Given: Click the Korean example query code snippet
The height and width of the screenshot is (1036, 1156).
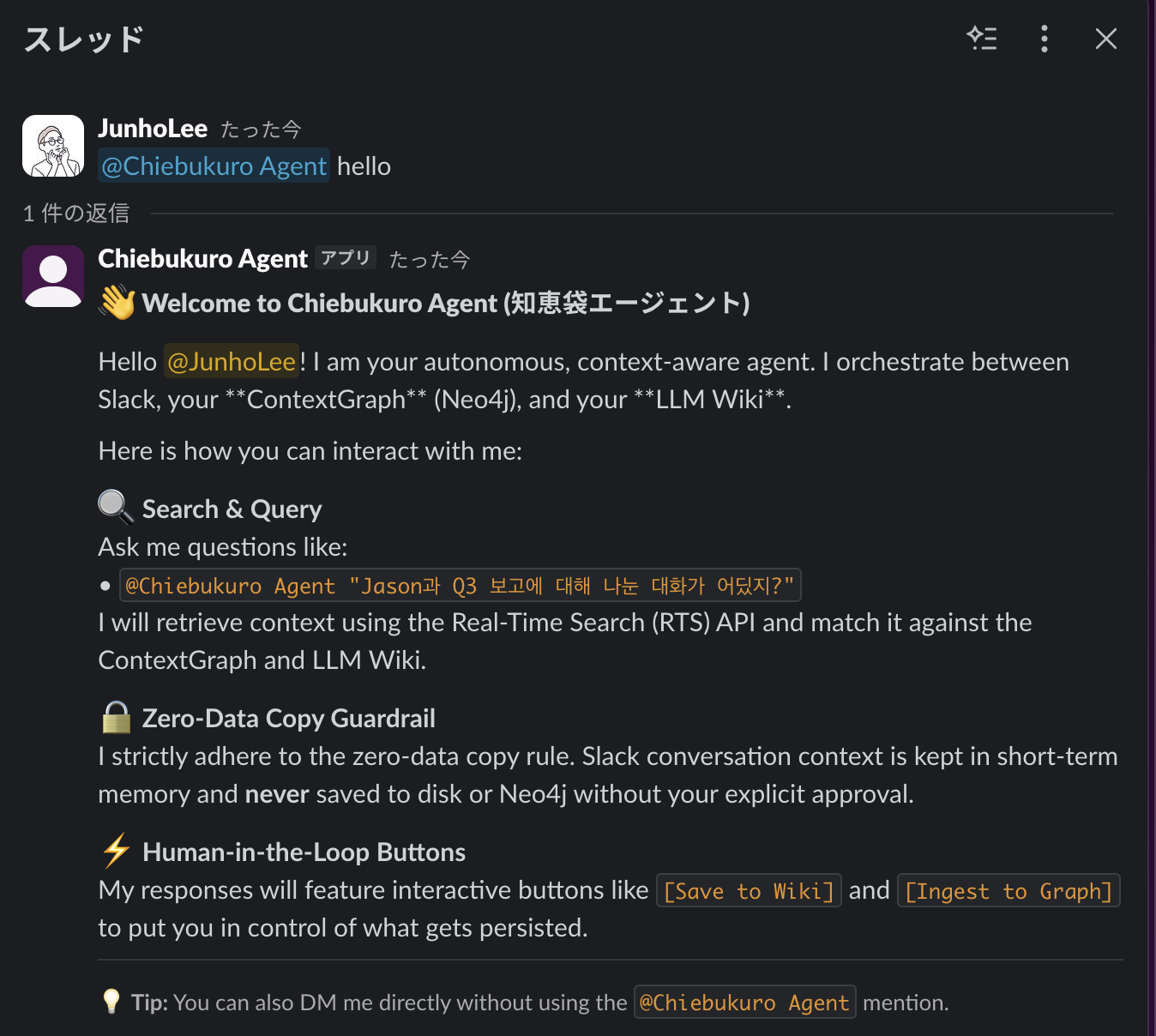Looking at the screenshot, I should [x=460, y=586].
